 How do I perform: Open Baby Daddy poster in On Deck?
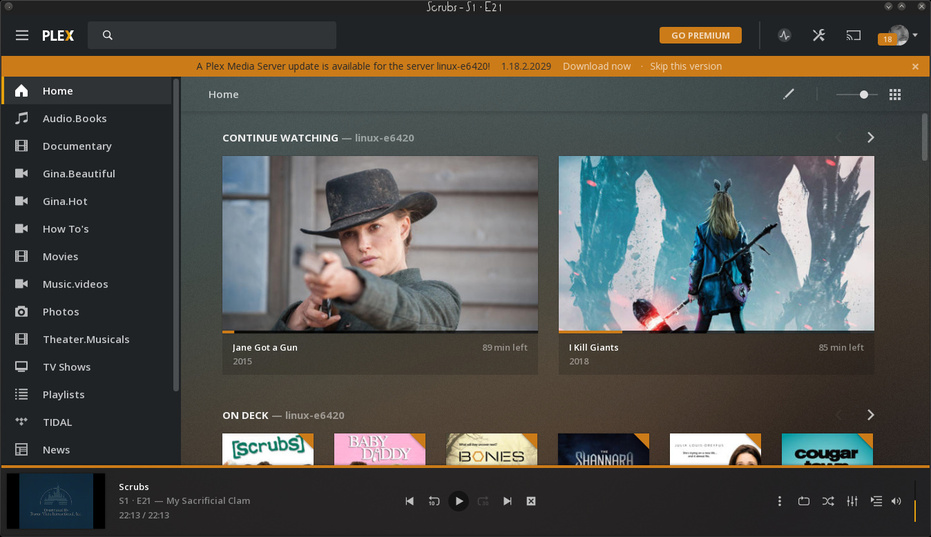tap(379, 449)
